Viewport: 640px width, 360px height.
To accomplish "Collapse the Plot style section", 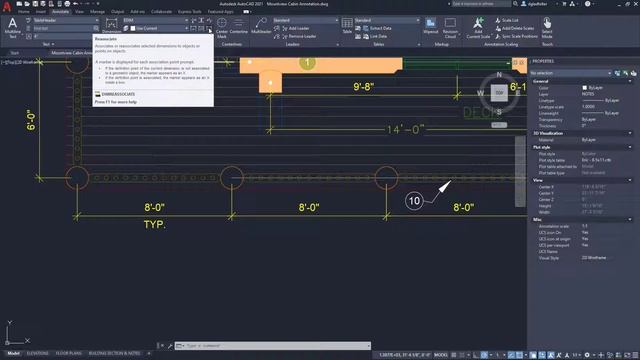I will point(630,147).
